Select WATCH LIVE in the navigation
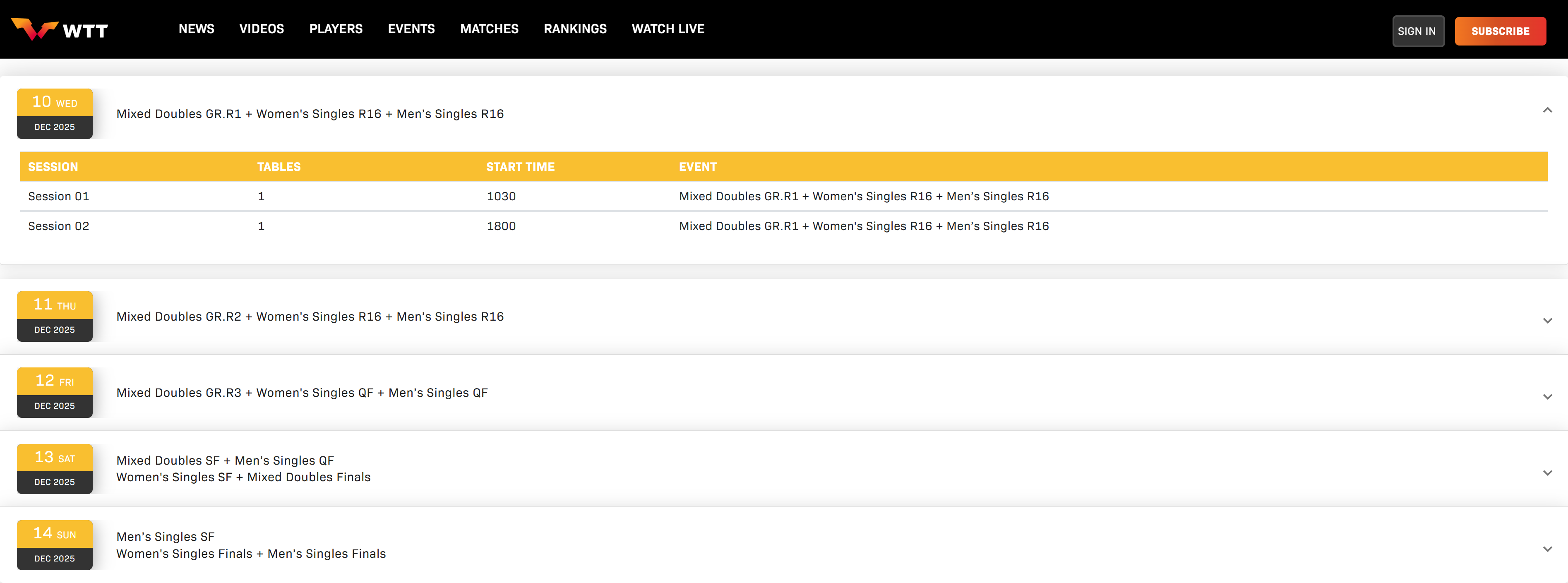The width and height of the screenshot is (1568, 583). coord(668,29)
